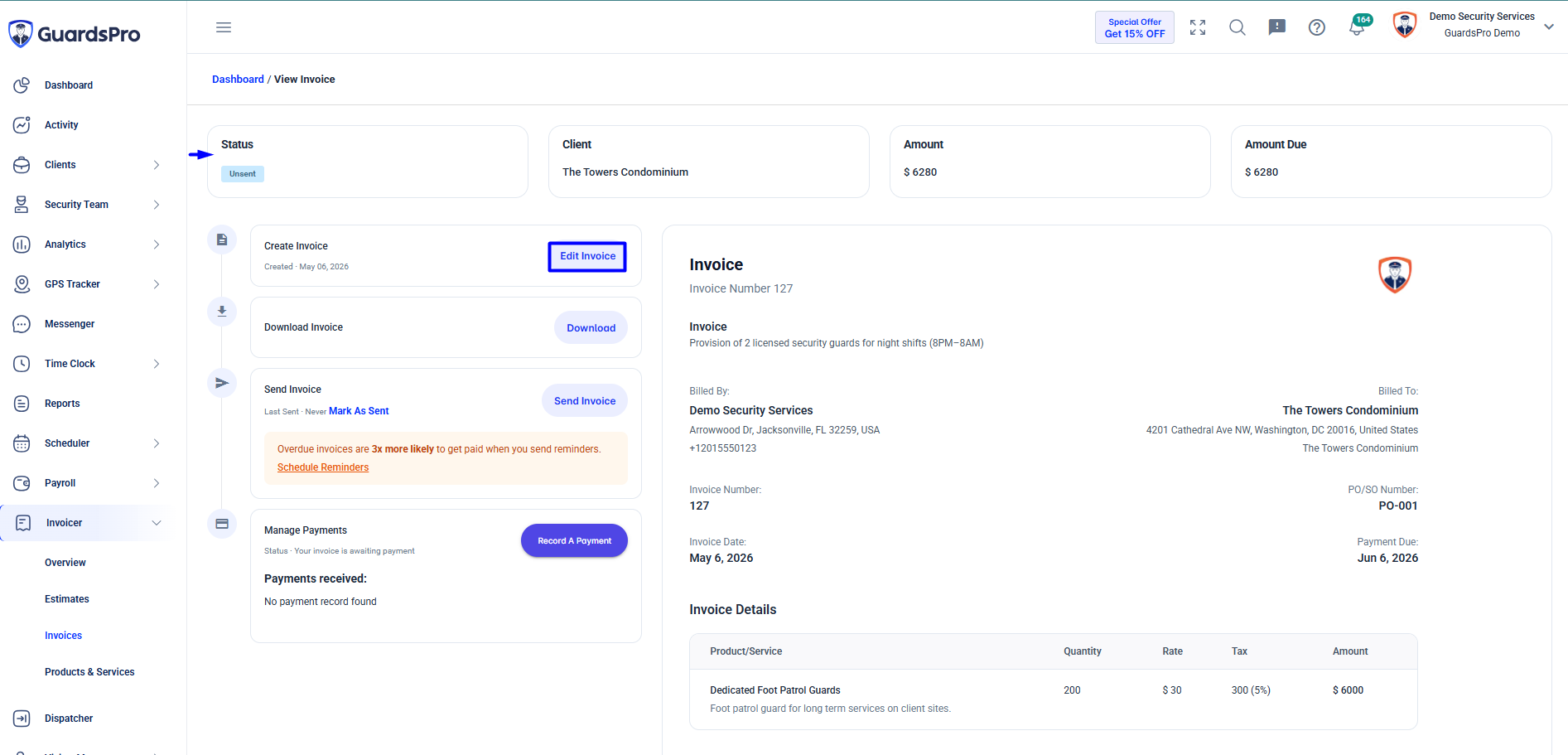Click the Create Invoice document step icon

coord(222,240)
